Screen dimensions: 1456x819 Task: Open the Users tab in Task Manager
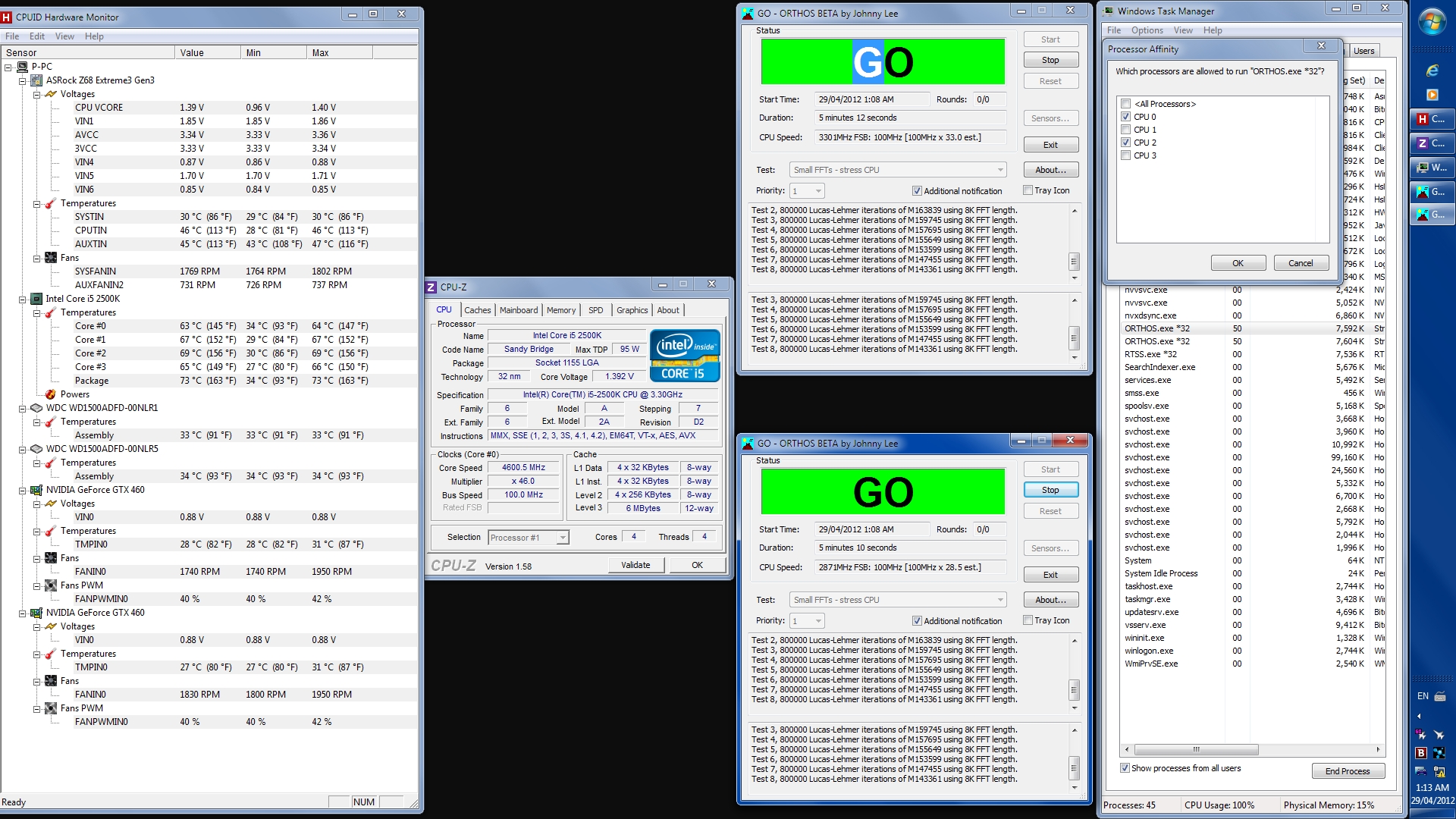coord(1363,51)
